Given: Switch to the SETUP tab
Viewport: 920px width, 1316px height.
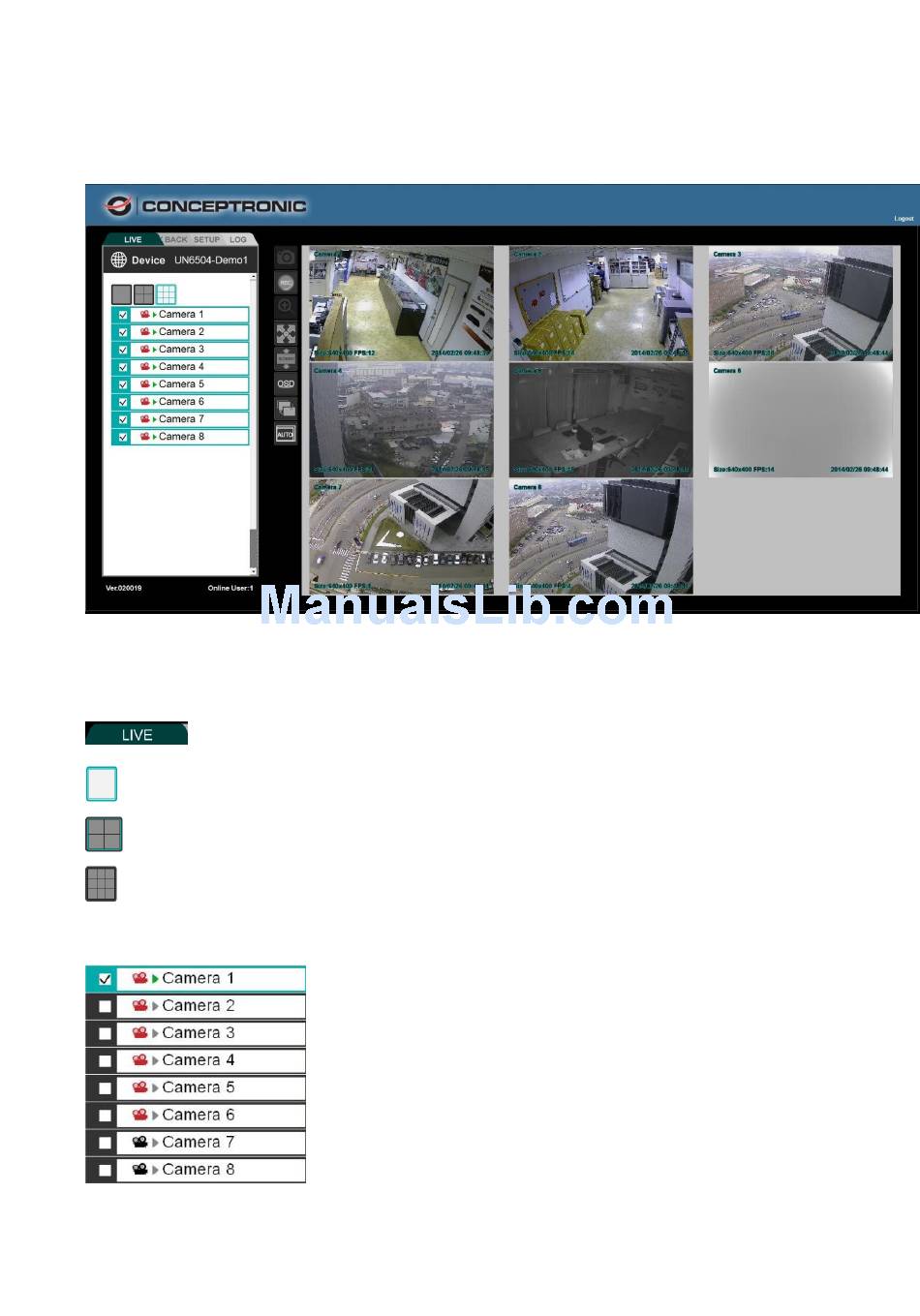Looking at the screenshot, I should [207, 239].
